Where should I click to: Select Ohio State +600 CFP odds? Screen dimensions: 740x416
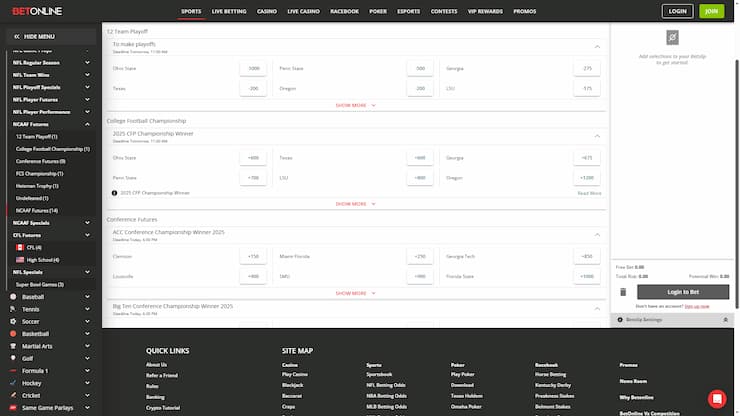coord(253,157)
